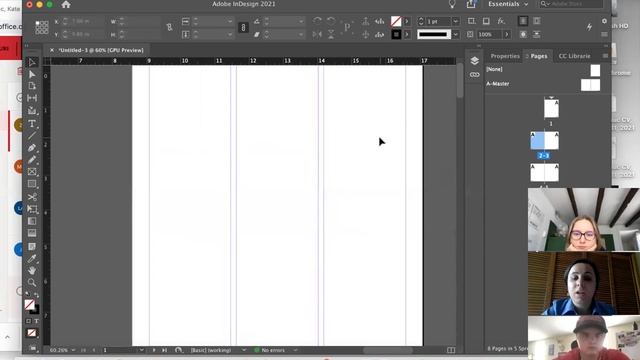This screenshot has height=360, width=640.
Task: Switch to the CC Libraries tab
Action: click(x=574, y=56)
